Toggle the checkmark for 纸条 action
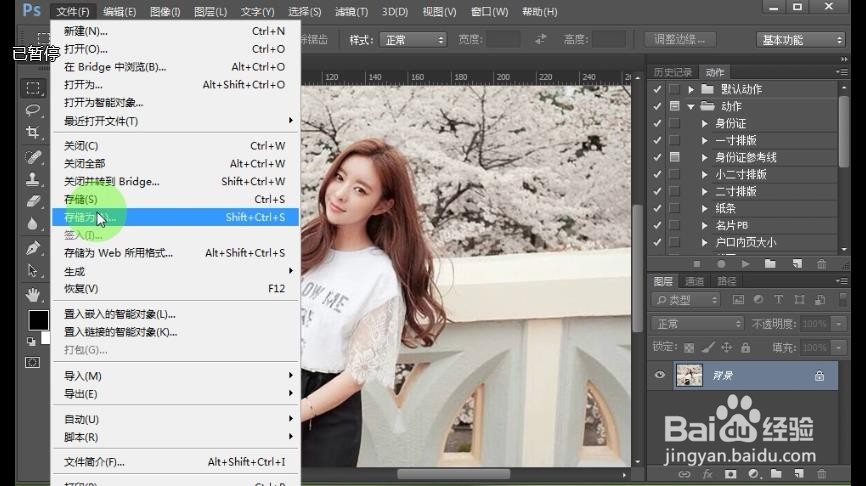The image size is (866, 486). coord(657,208)
